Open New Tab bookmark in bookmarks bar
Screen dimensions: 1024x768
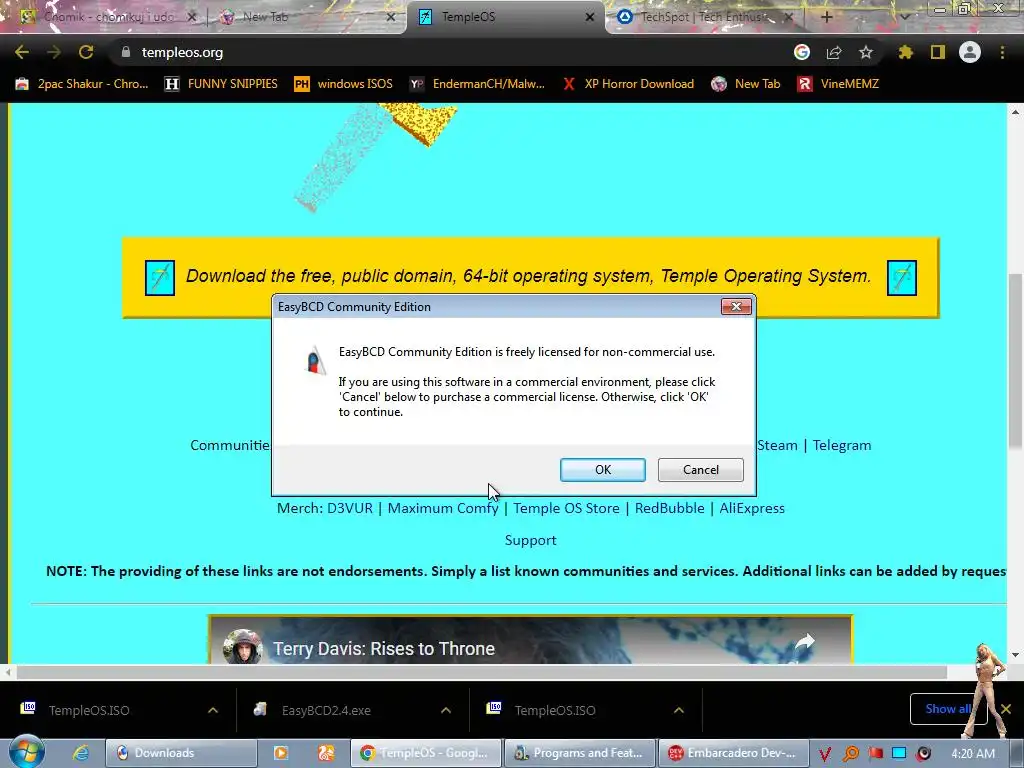pos(746,84)
